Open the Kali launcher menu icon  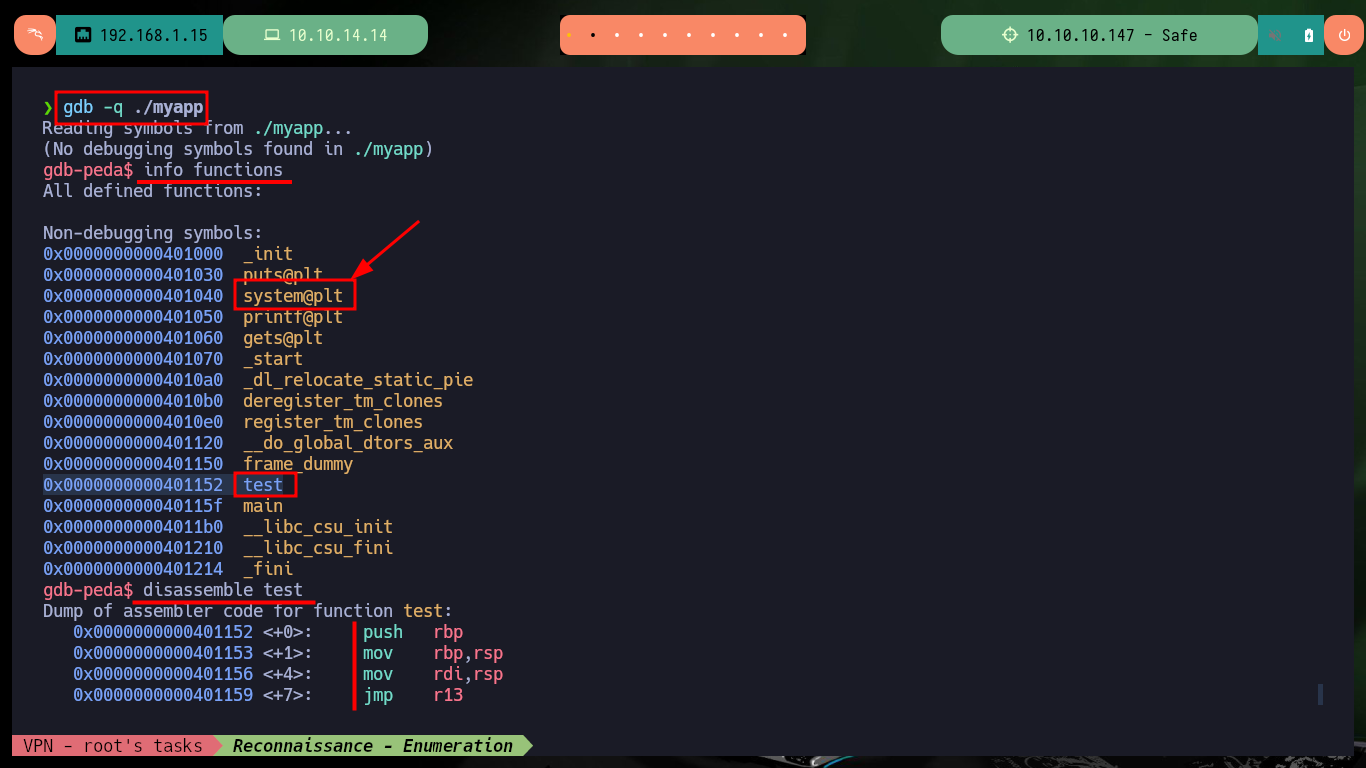[34, 35]
